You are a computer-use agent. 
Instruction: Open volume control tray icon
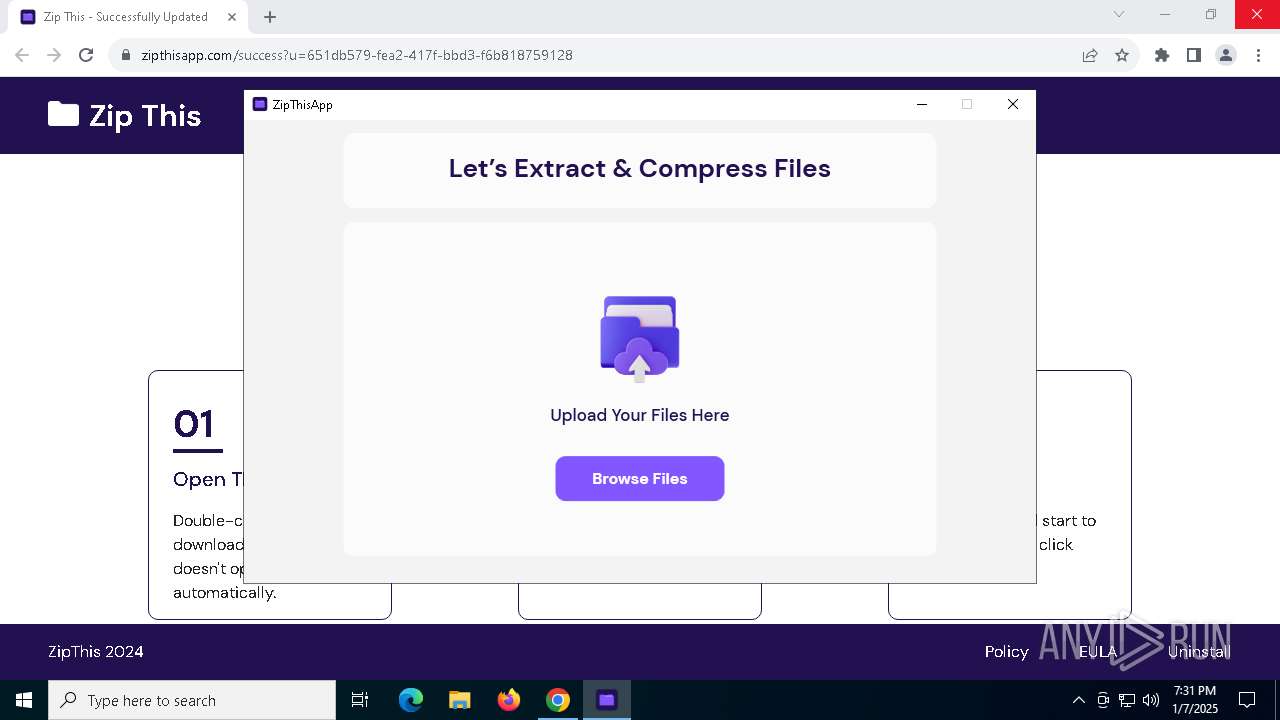coord(1151,700)
